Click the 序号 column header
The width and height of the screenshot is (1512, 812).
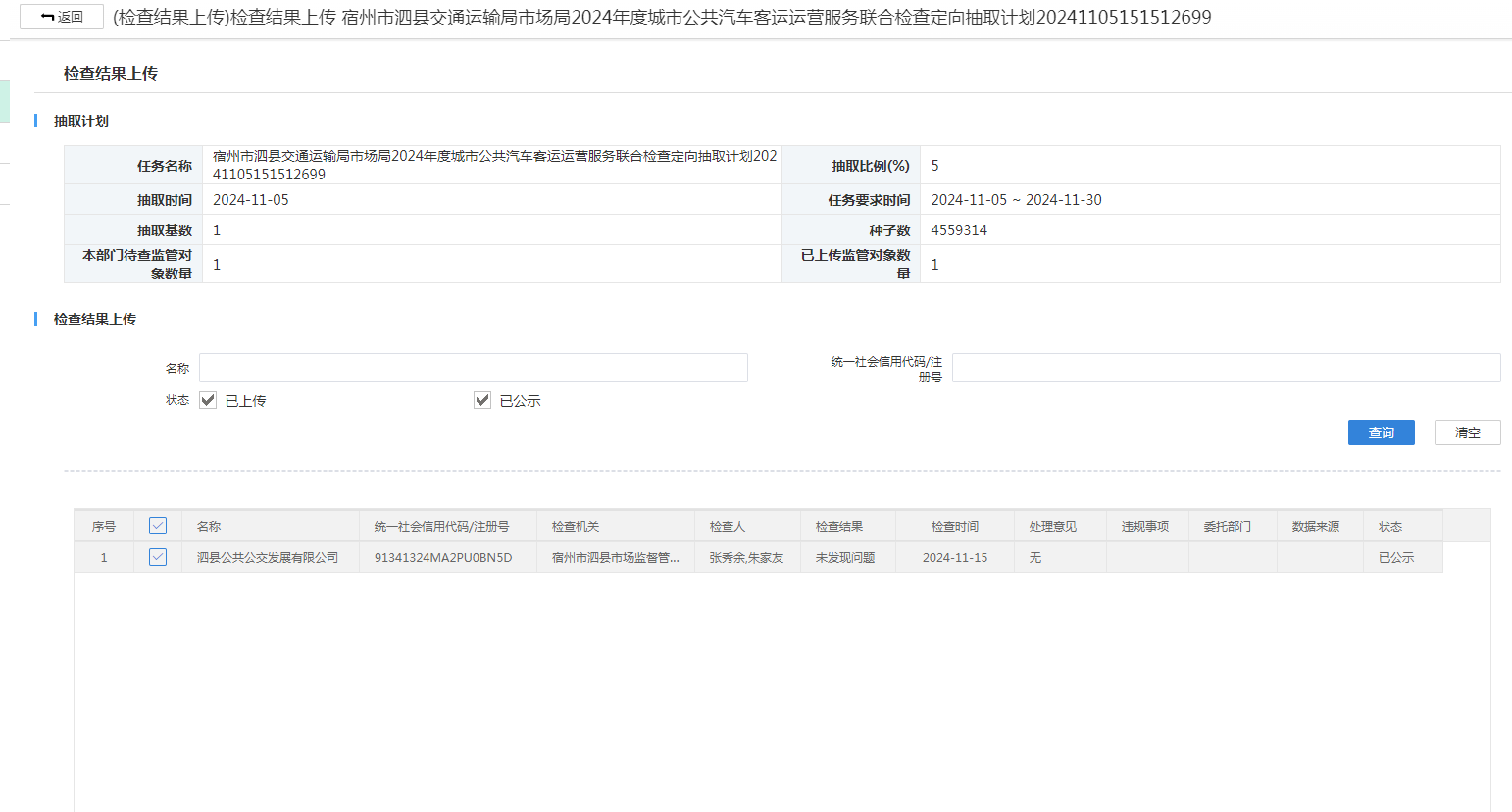coord(104,527)
